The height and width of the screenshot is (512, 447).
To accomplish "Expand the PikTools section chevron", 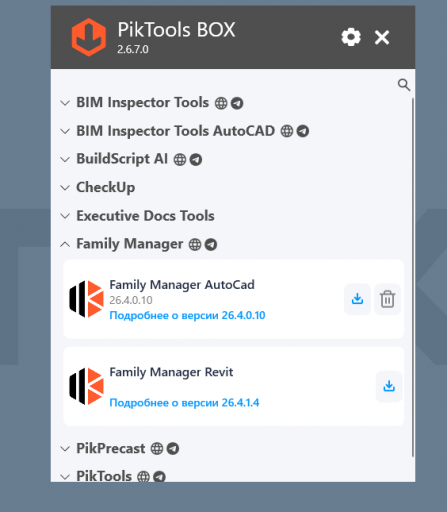I will (65, 477).
